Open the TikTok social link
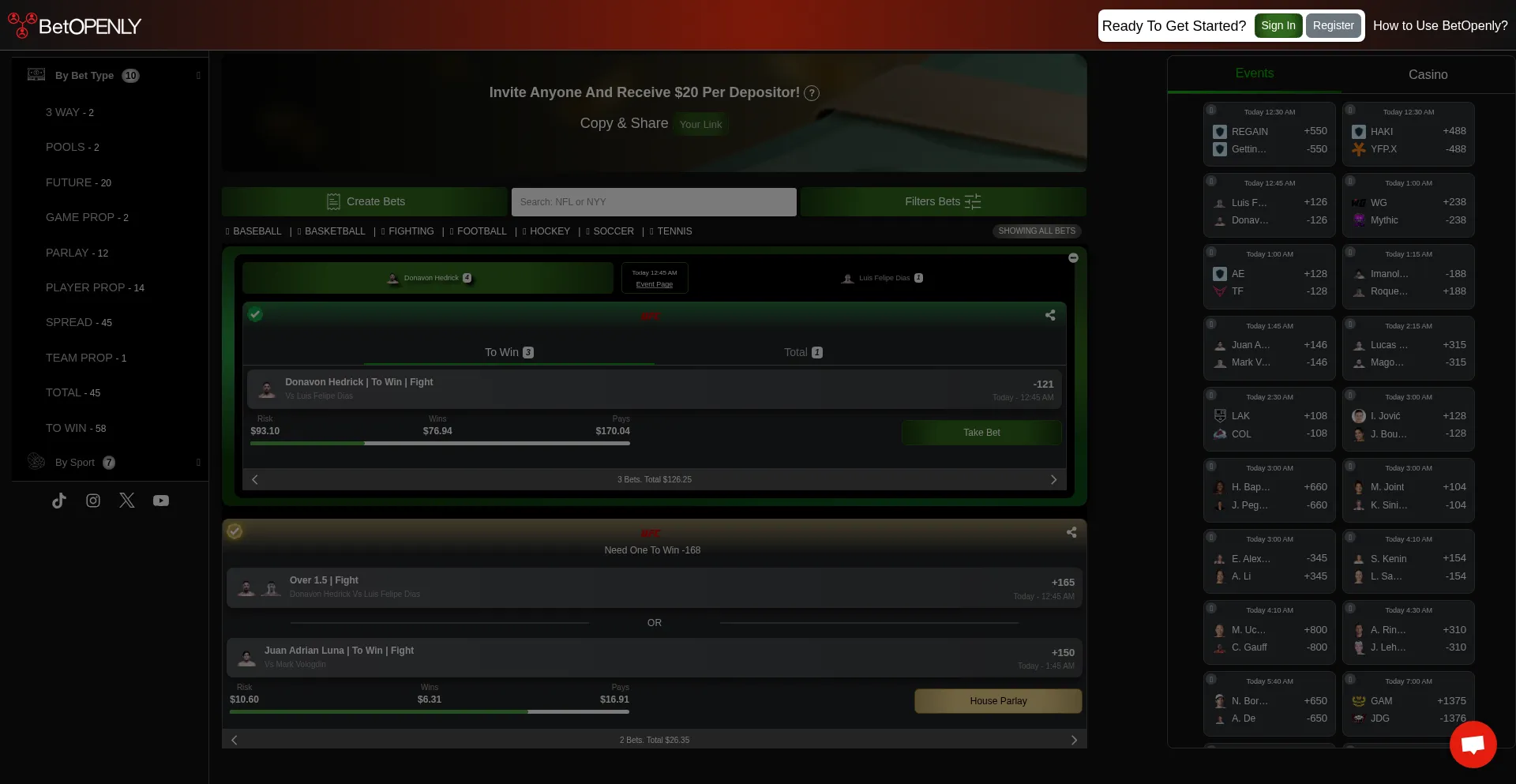The image size is (1516, 784). click(x=59, y=501)
